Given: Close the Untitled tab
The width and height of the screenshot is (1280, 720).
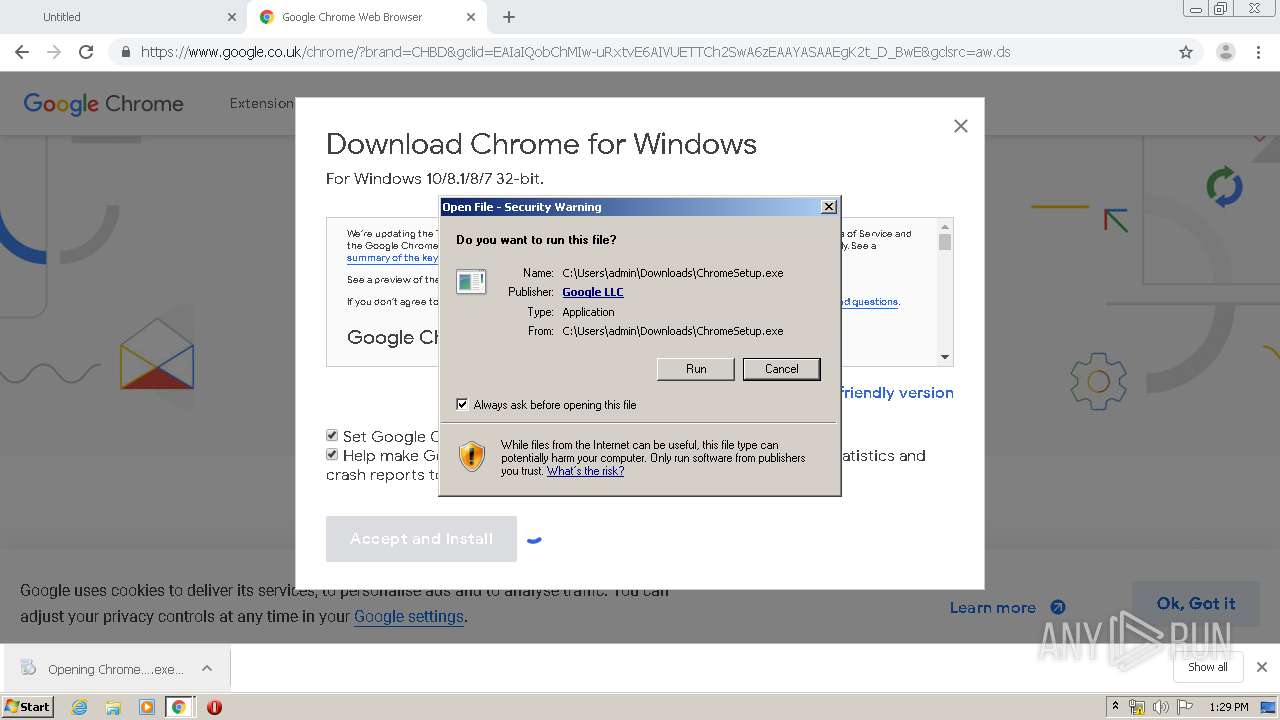Looking at the screenshot, I should click(232, 17).
